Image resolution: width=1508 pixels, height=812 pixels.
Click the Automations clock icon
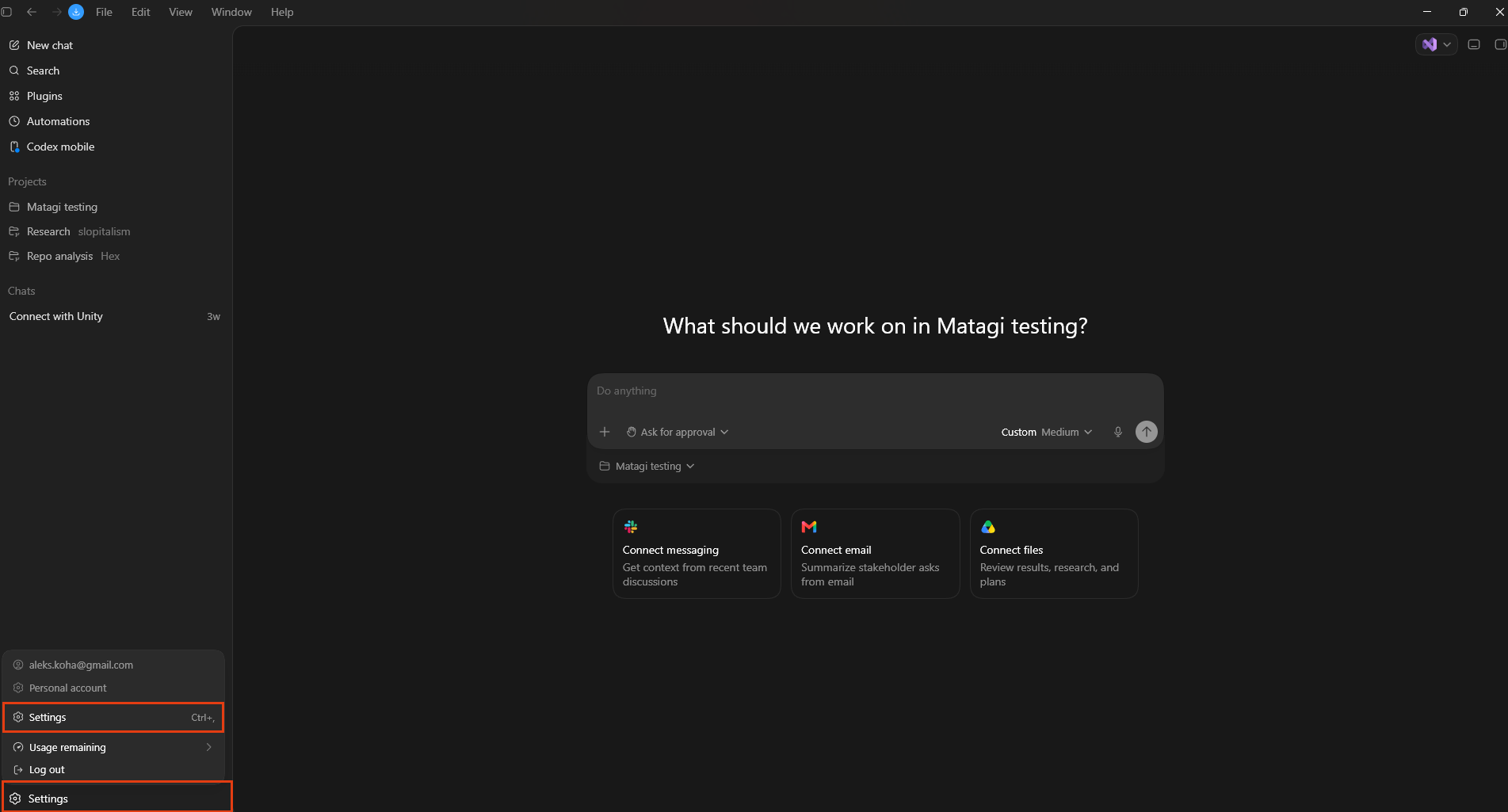pyautogui.click(x=14, y=121)
